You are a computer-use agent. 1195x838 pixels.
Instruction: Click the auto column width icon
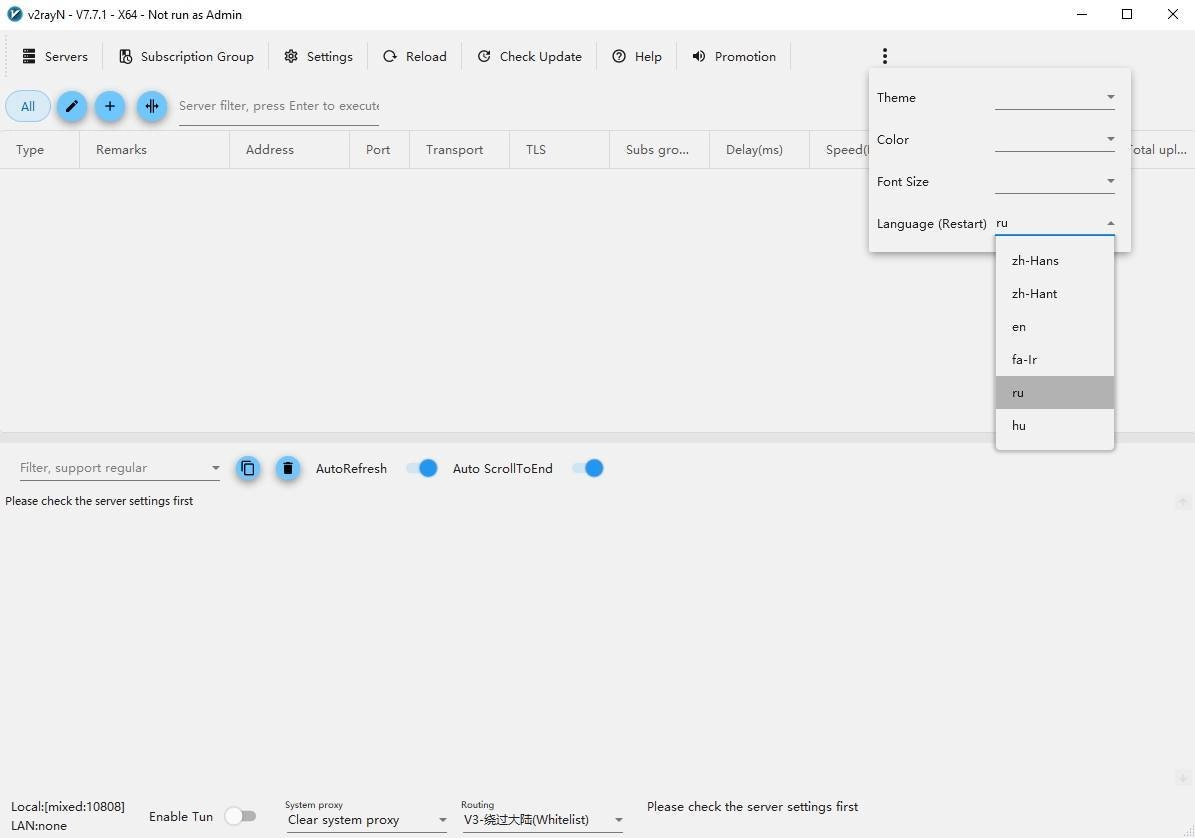[x=152, y=106]
